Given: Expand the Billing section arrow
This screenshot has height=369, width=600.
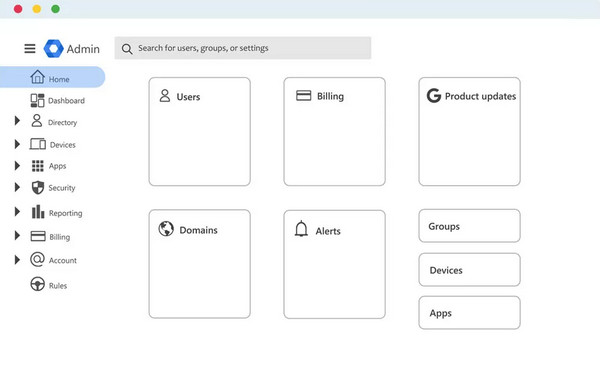Looking at the screenshot, I should click(17, 235).
